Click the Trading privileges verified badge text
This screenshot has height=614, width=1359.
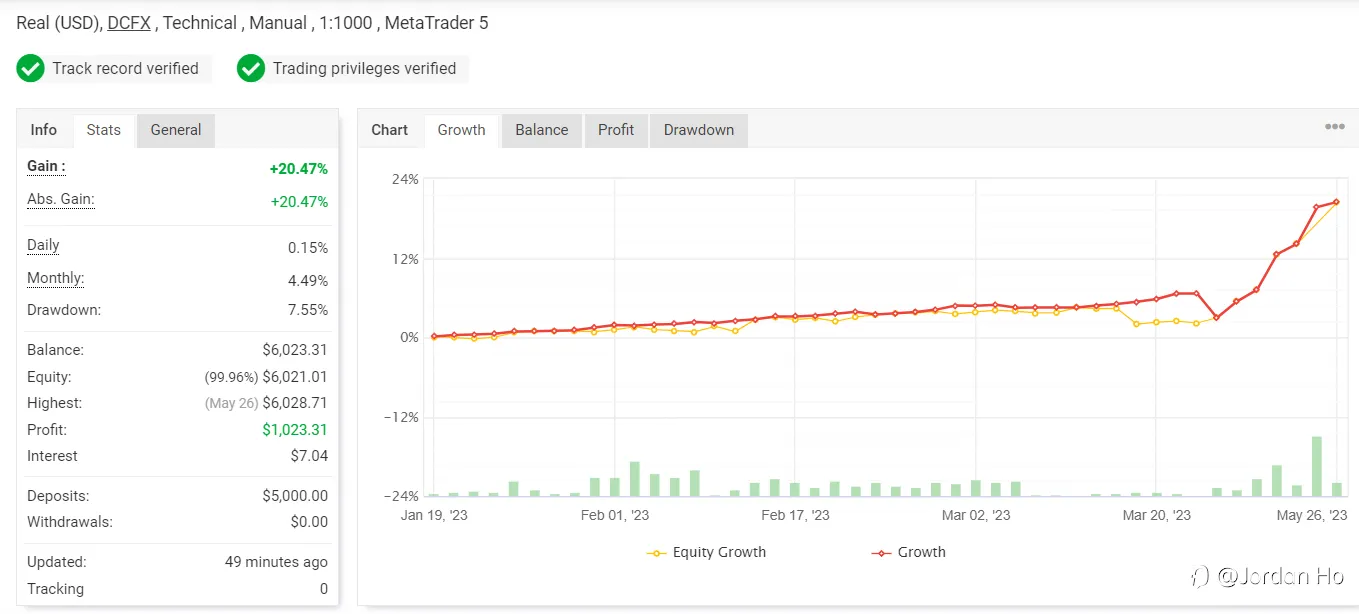364,69
